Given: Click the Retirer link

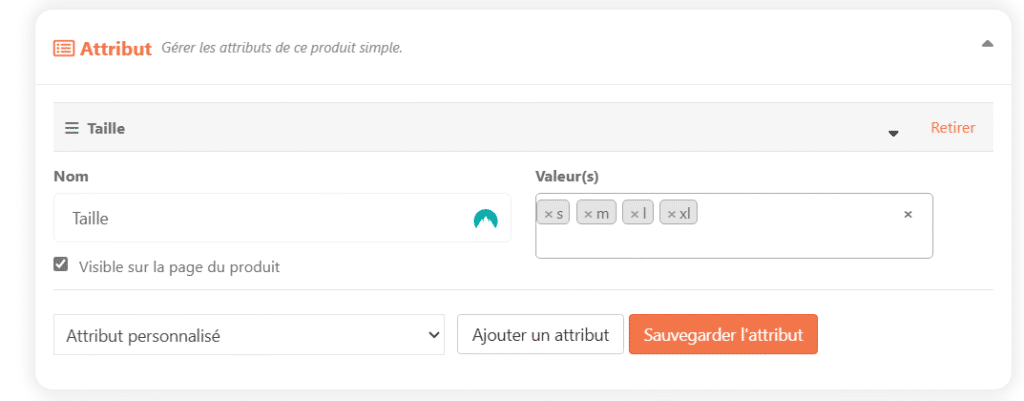Looking at the screenshot, I should point(953,127).
